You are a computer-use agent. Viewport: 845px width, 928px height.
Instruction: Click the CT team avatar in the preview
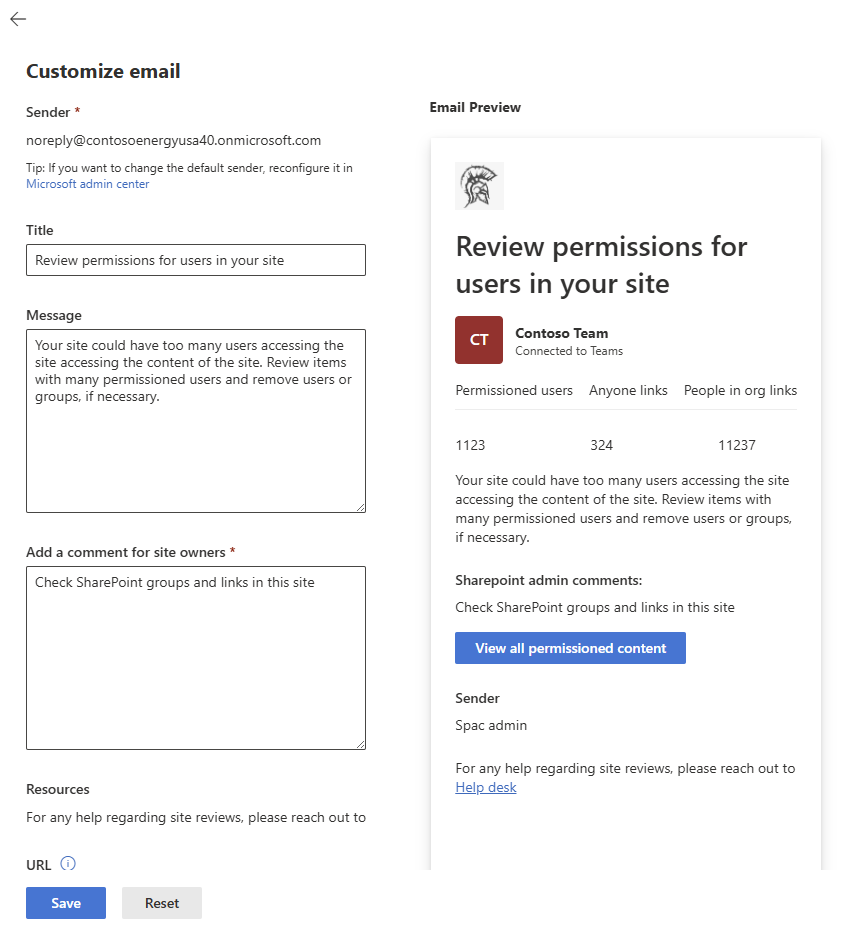click(478, 340)
